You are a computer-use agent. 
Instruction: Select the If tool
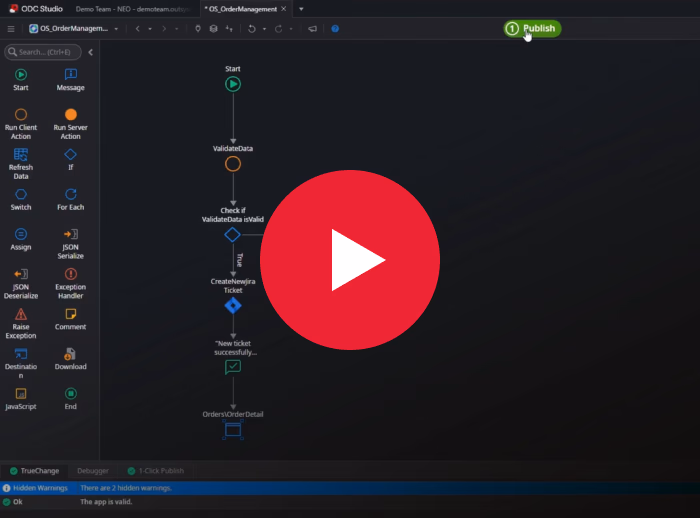(71, 159)
